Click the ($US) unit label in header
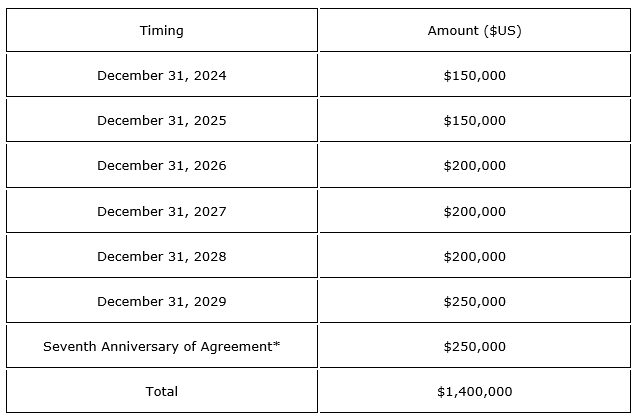640x420 pixels. tap(502, 30)
